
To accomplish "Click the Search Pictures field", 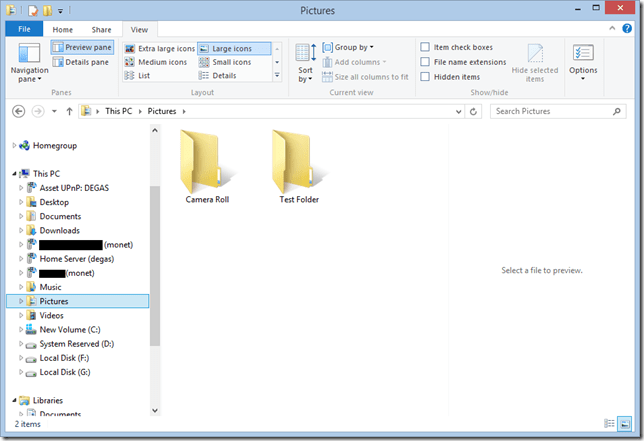I will pos(558,111).
